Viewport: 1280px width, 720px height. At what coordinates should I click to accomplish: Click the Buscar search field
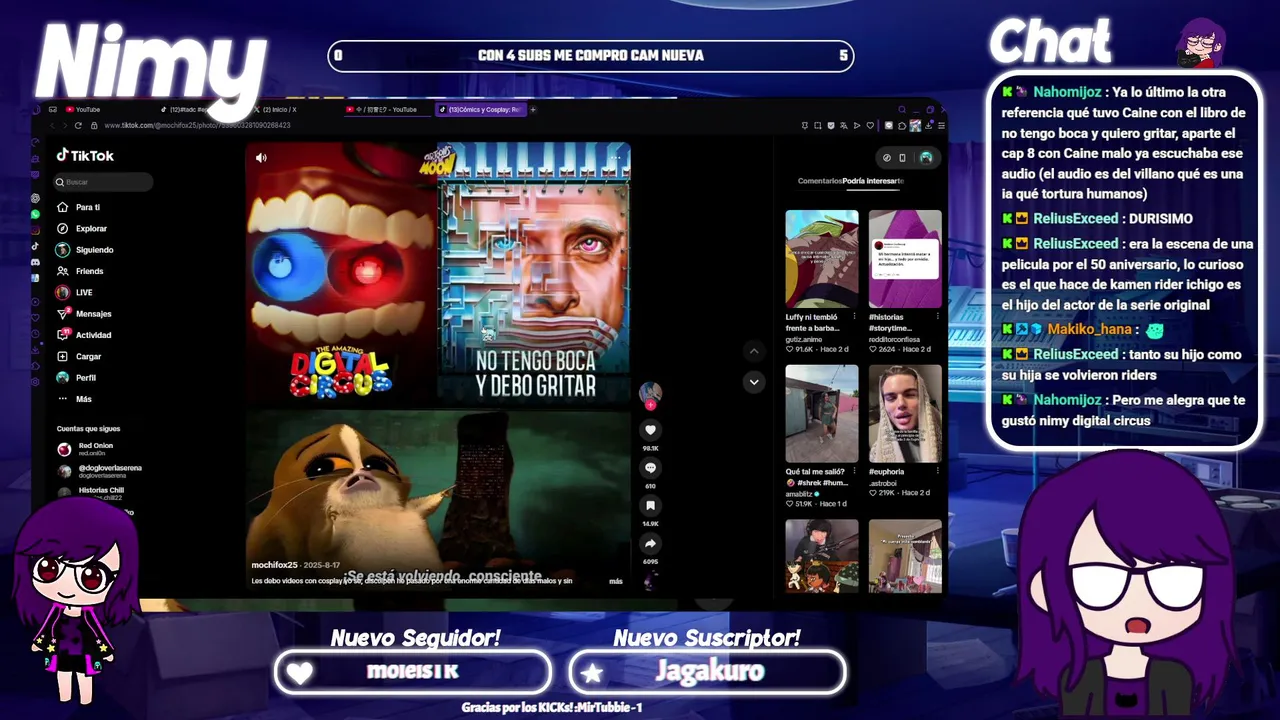tap(104, 182)
